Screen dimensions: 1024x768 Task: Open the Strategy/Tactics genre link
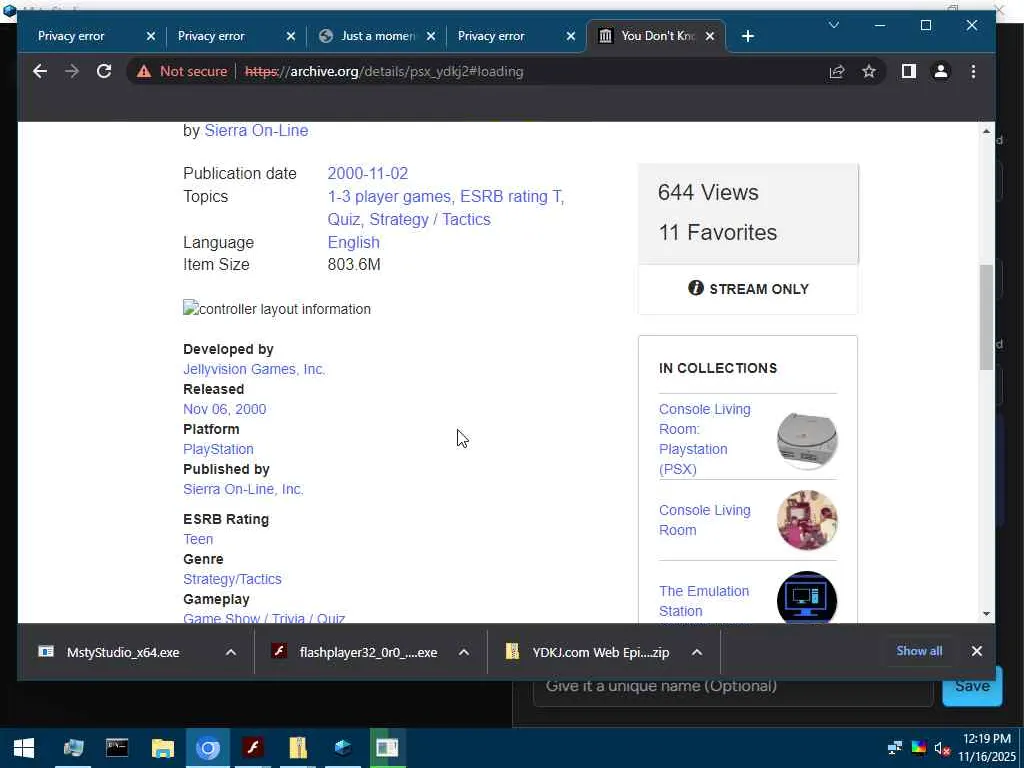[232, 579]
